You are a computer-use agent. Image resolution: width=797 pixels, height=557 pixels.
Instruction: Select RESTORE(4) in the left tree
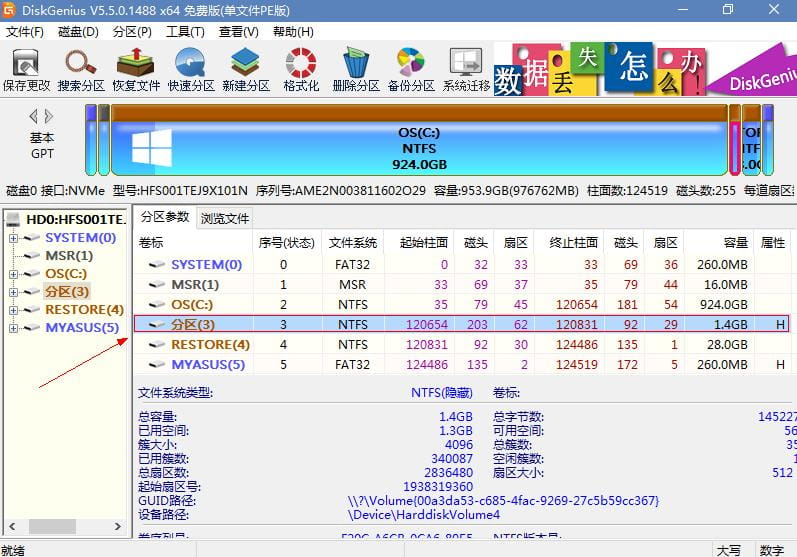(84, 310)
